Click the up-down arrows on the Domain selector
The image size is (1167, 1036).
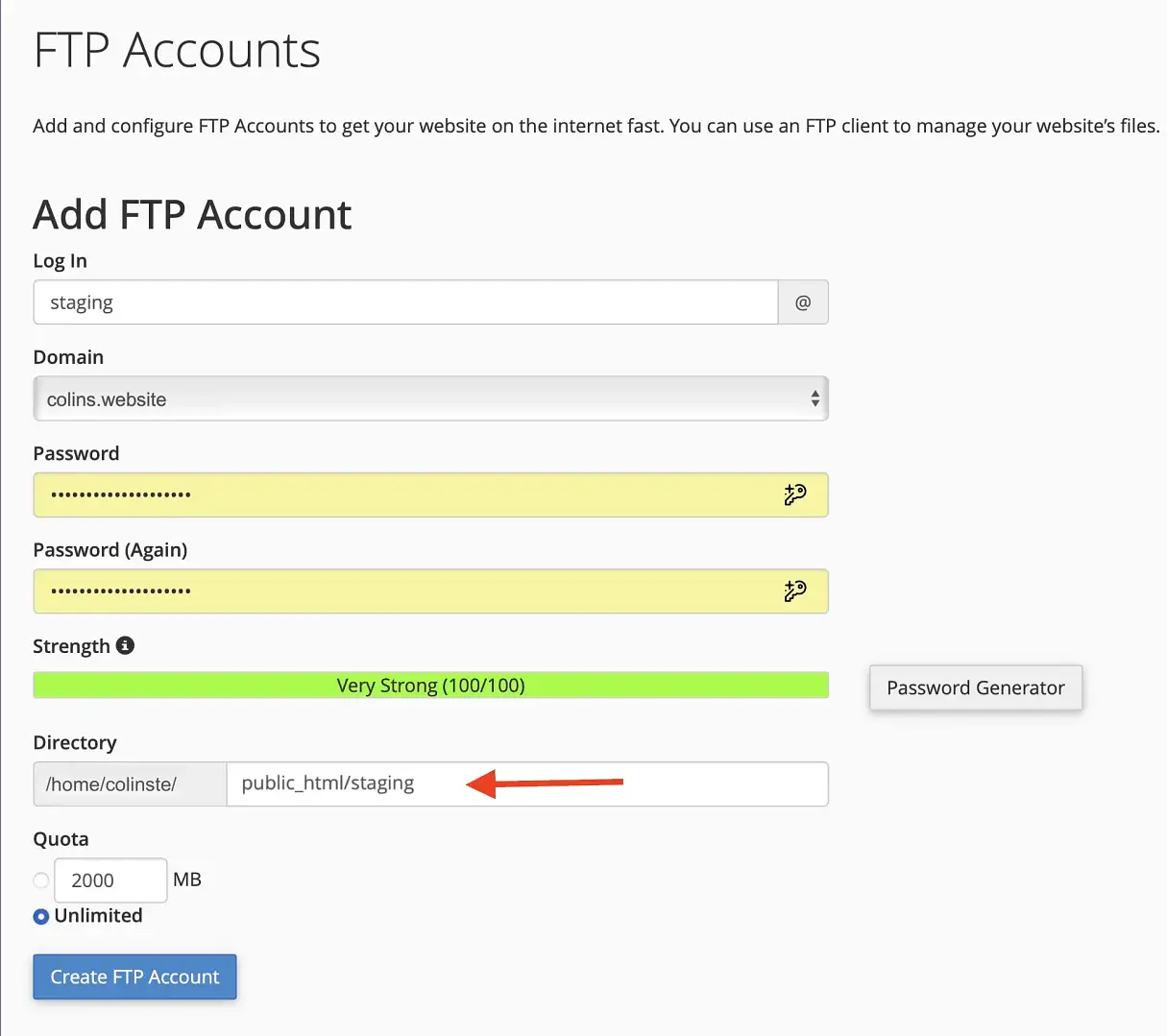[814, 398]
